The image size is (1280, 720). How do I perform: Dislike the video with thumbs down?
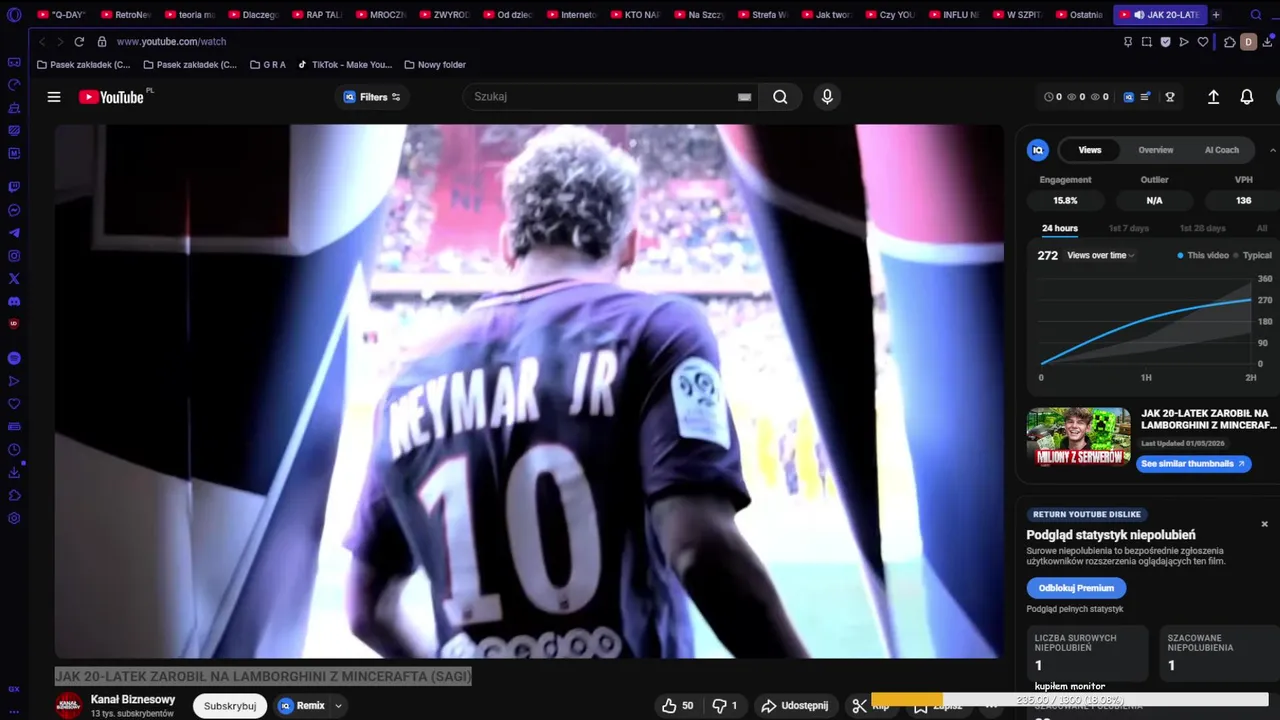[x=726, y=706]
